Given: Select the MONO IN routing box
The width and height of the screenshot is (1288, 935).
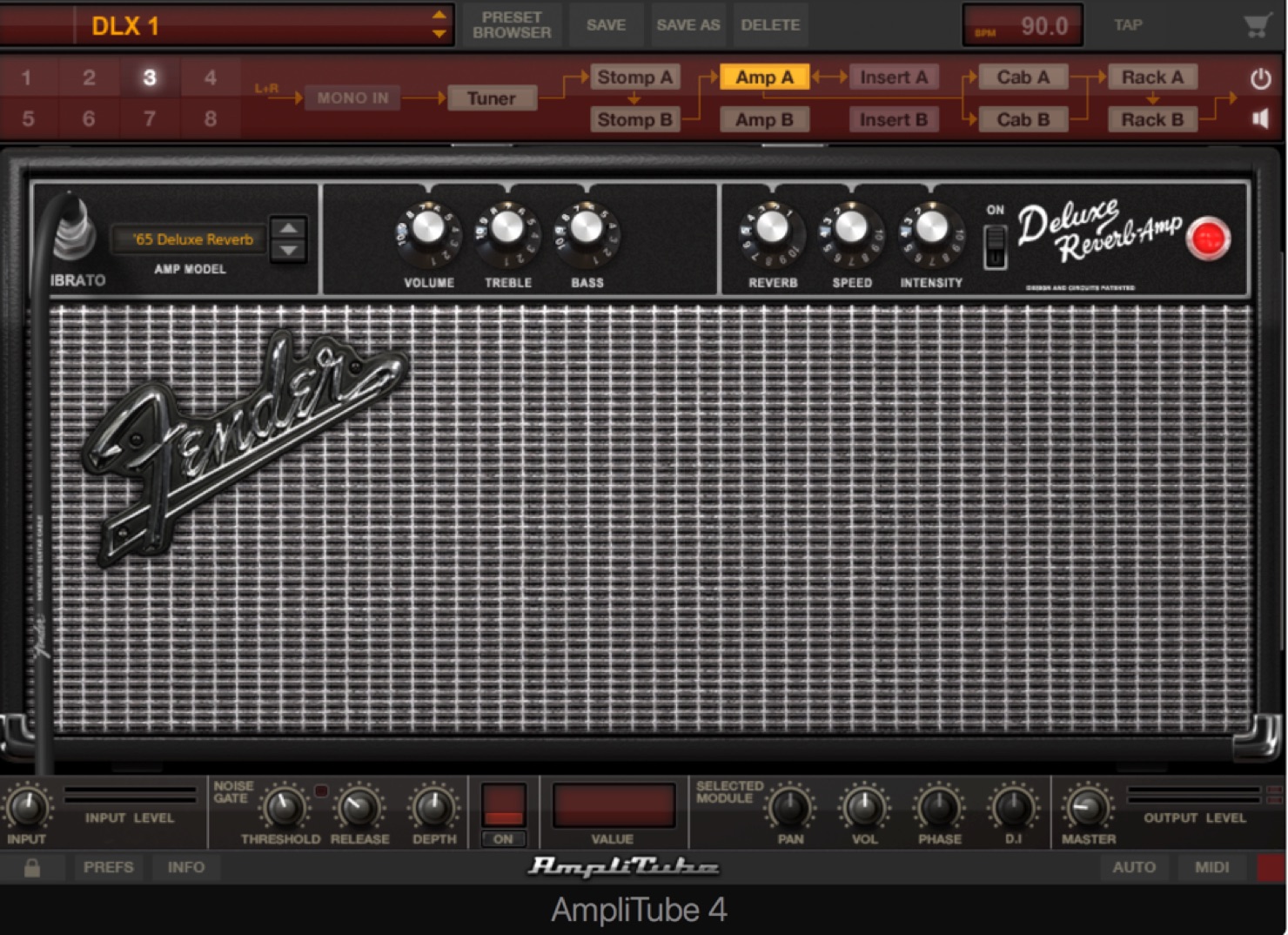Looking at the screenshot, I should (x=352, y=98).
